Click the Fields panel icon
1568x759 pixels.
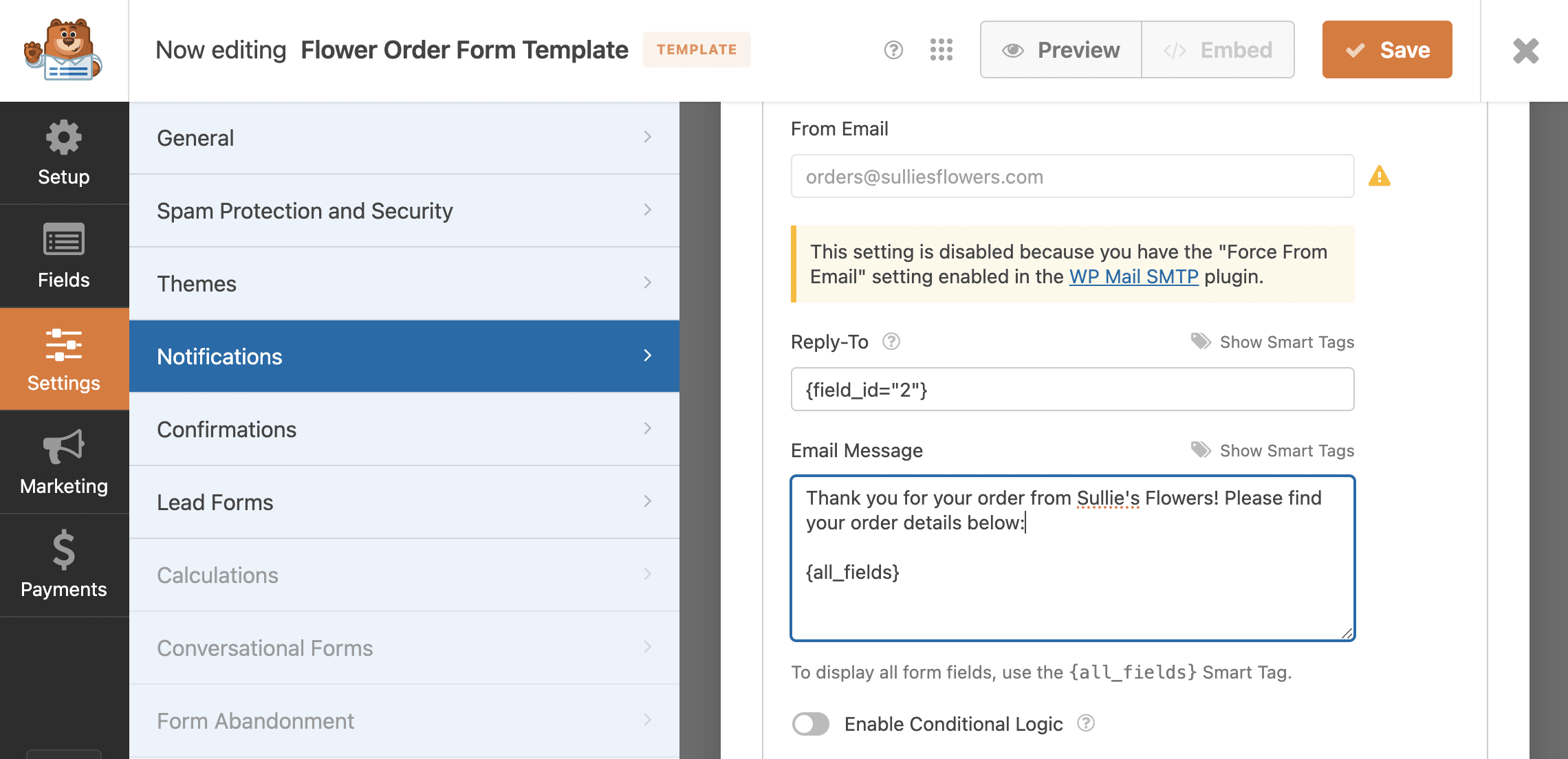pos(62,257)
